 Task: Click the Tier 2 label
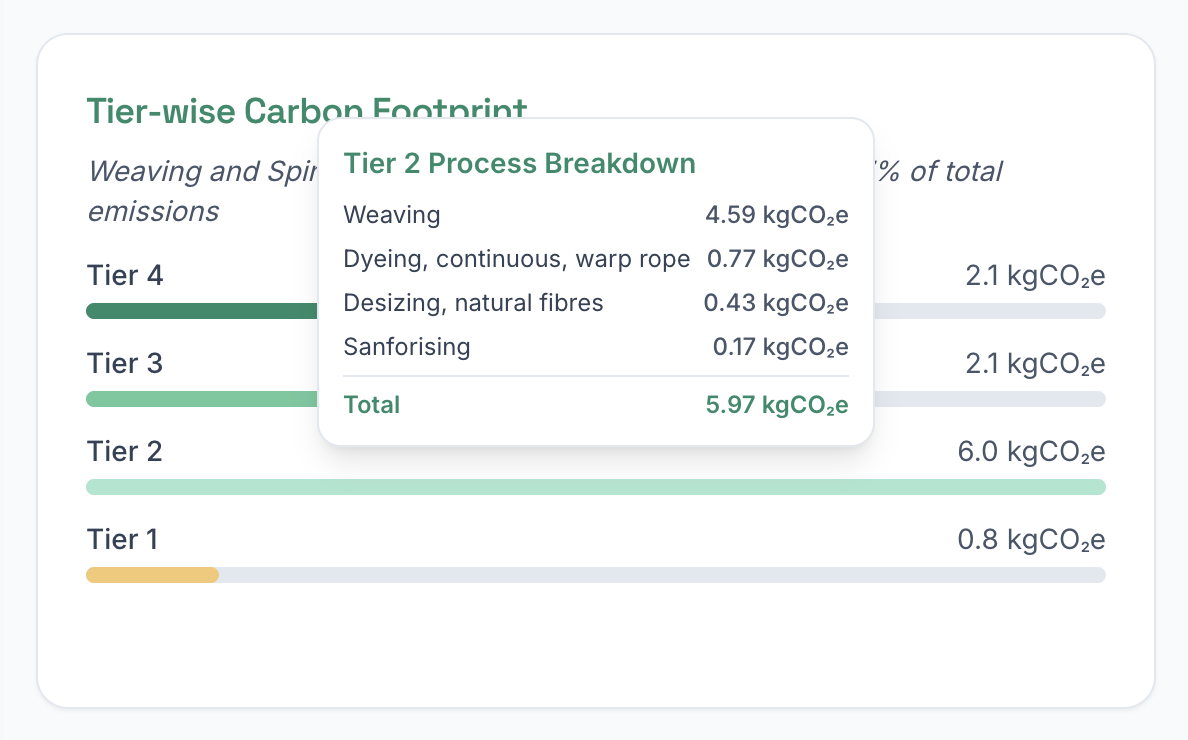pyautogui.click(x=124, y=451)
